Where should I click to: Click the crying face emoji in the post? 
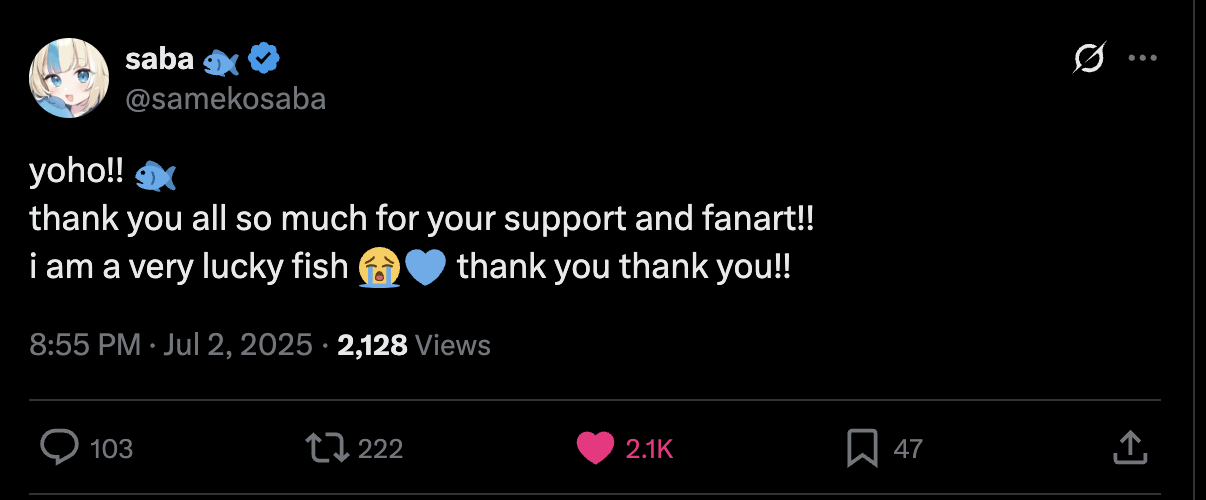point(379,267)
